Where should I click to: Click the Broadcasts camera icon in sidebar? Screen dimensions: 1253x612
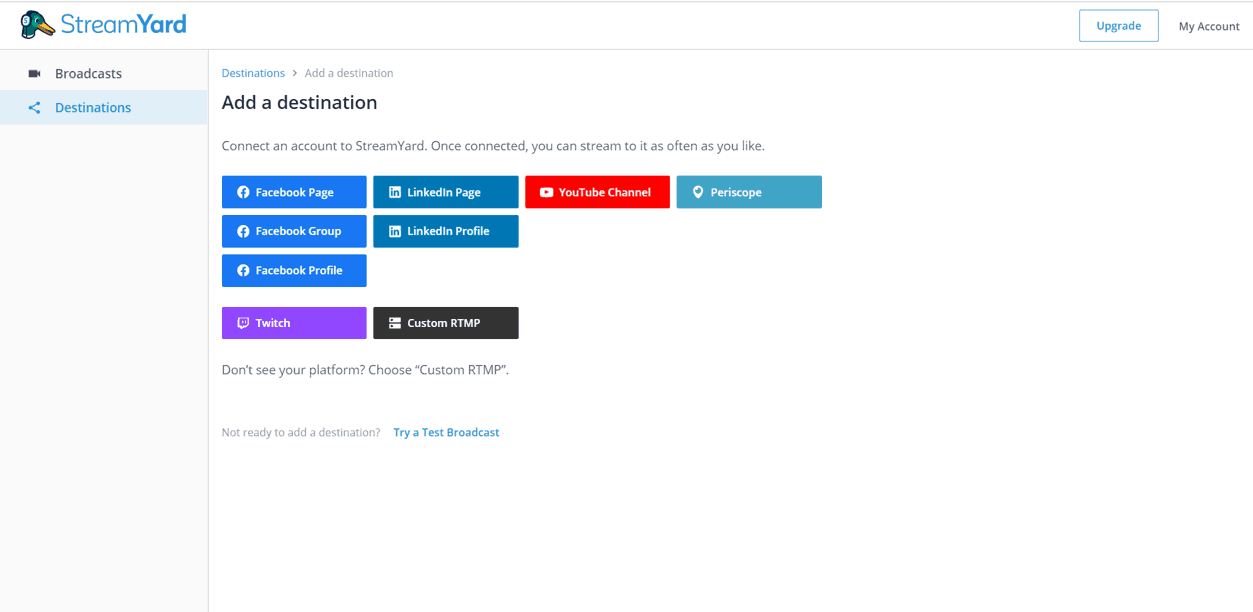click(x=35, y=74)
